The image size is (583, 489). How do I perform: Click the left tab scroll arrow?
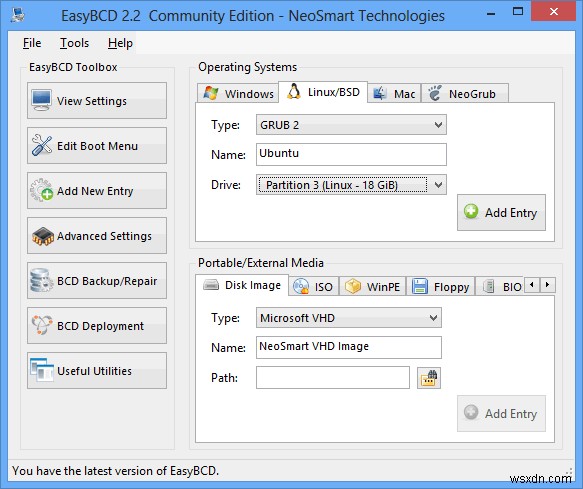click(x=532, y=285)
